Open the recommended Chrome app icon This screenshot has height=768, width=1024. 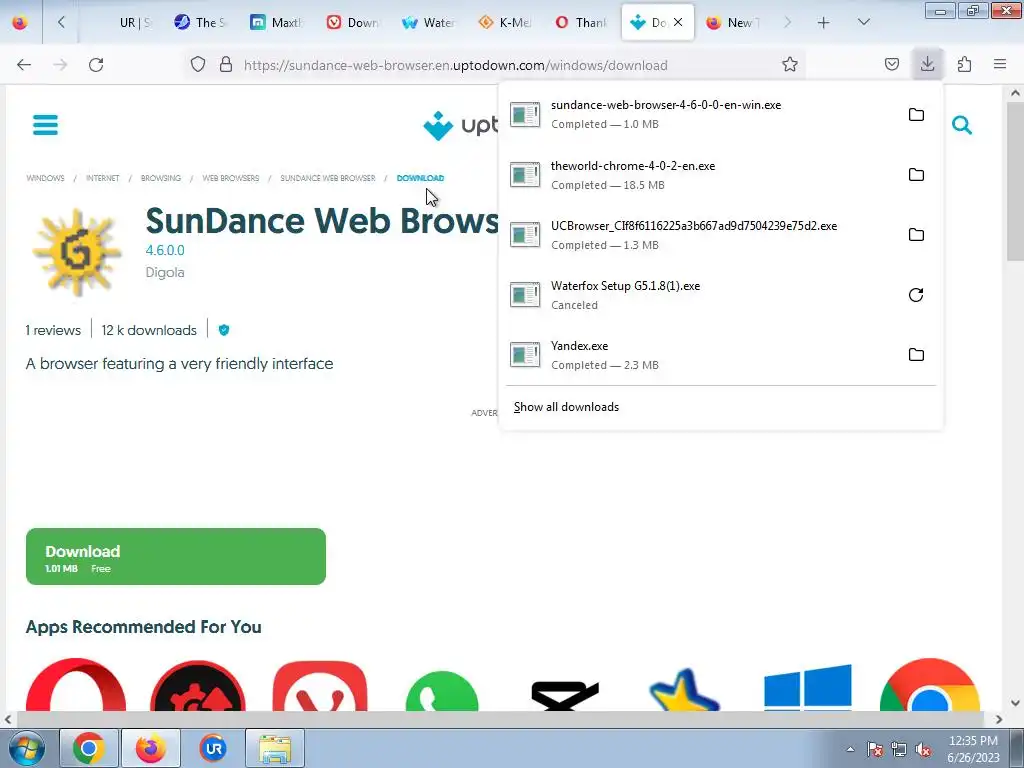point(929,684)
